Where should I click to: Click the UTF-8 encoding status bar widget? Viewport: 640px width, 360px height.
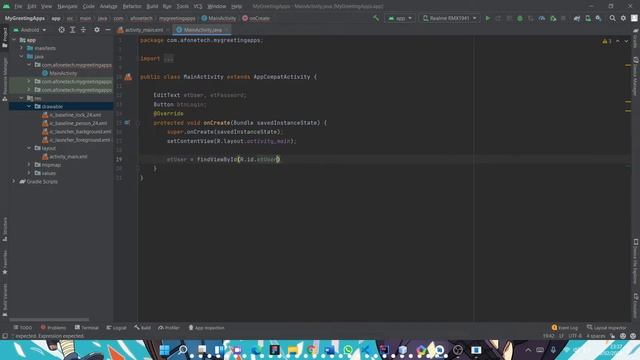[575, 336]
